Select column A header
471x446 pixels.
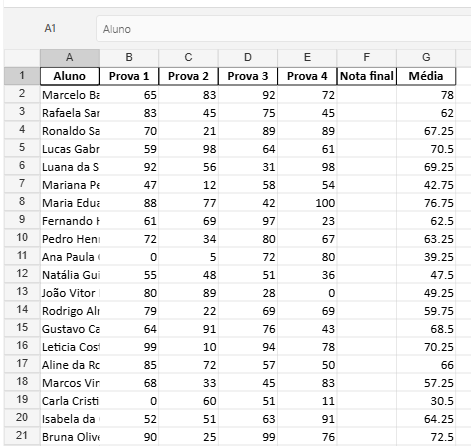[70, 58]
